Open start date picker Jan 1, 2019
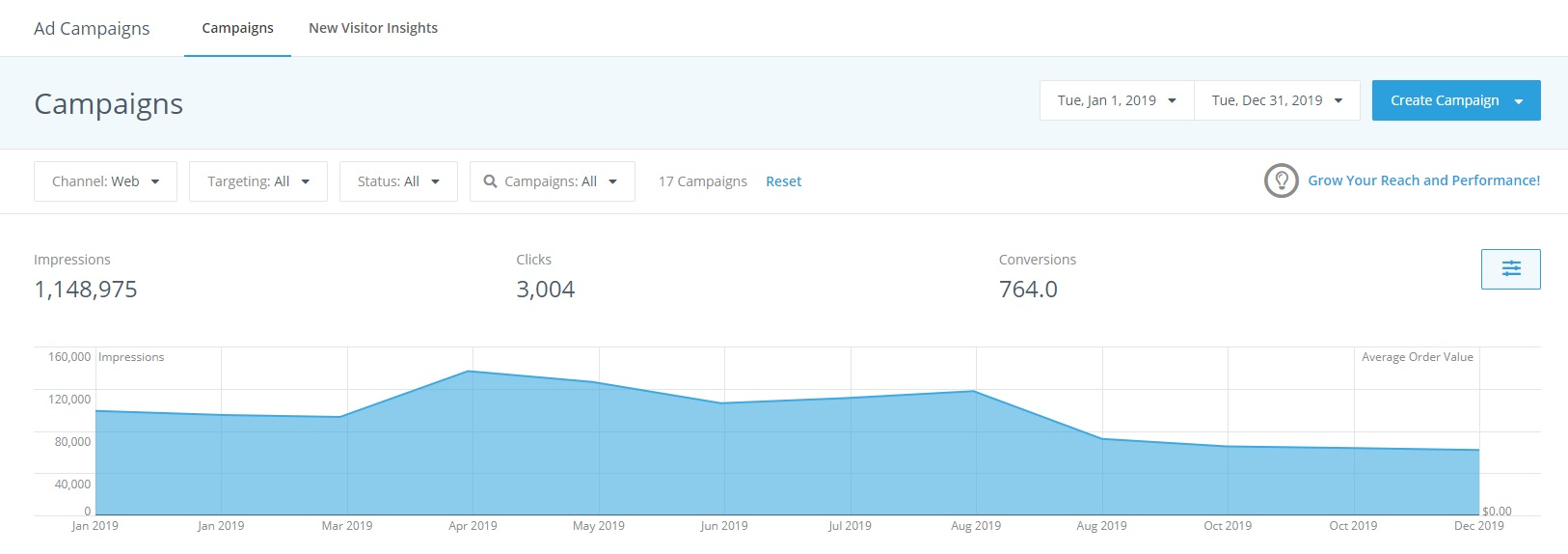The height and width of the screenshot is (554, 1568). click(1117, 100)
